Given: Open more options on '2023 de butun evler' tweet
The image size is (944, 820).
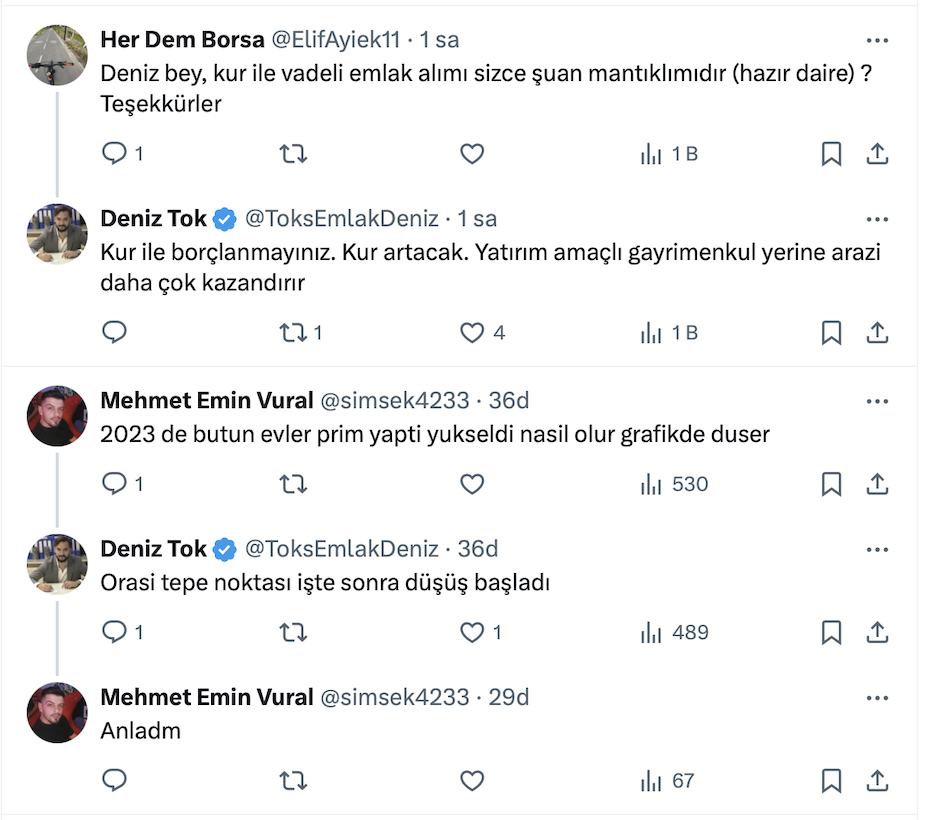Looking at the screenshot, I should (877, 401).
